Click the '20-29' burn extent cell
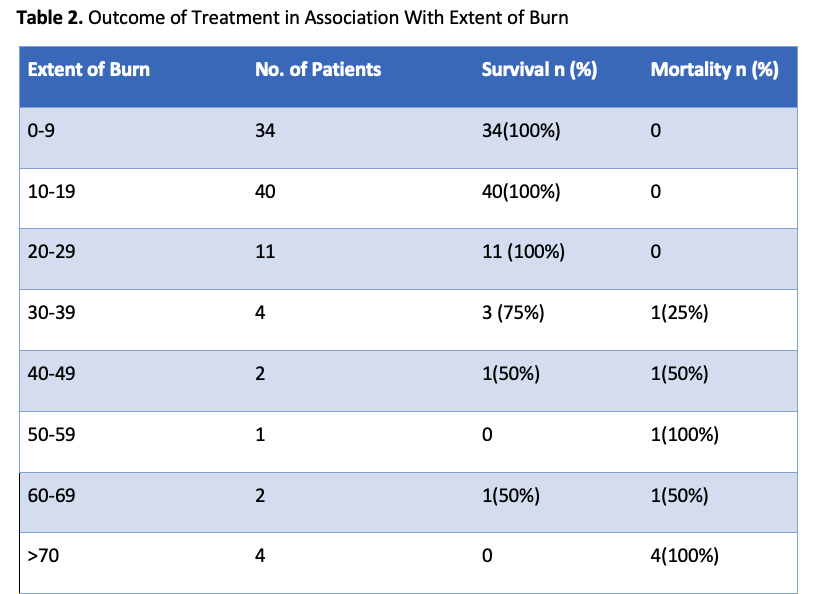 [x=50, y=252]
